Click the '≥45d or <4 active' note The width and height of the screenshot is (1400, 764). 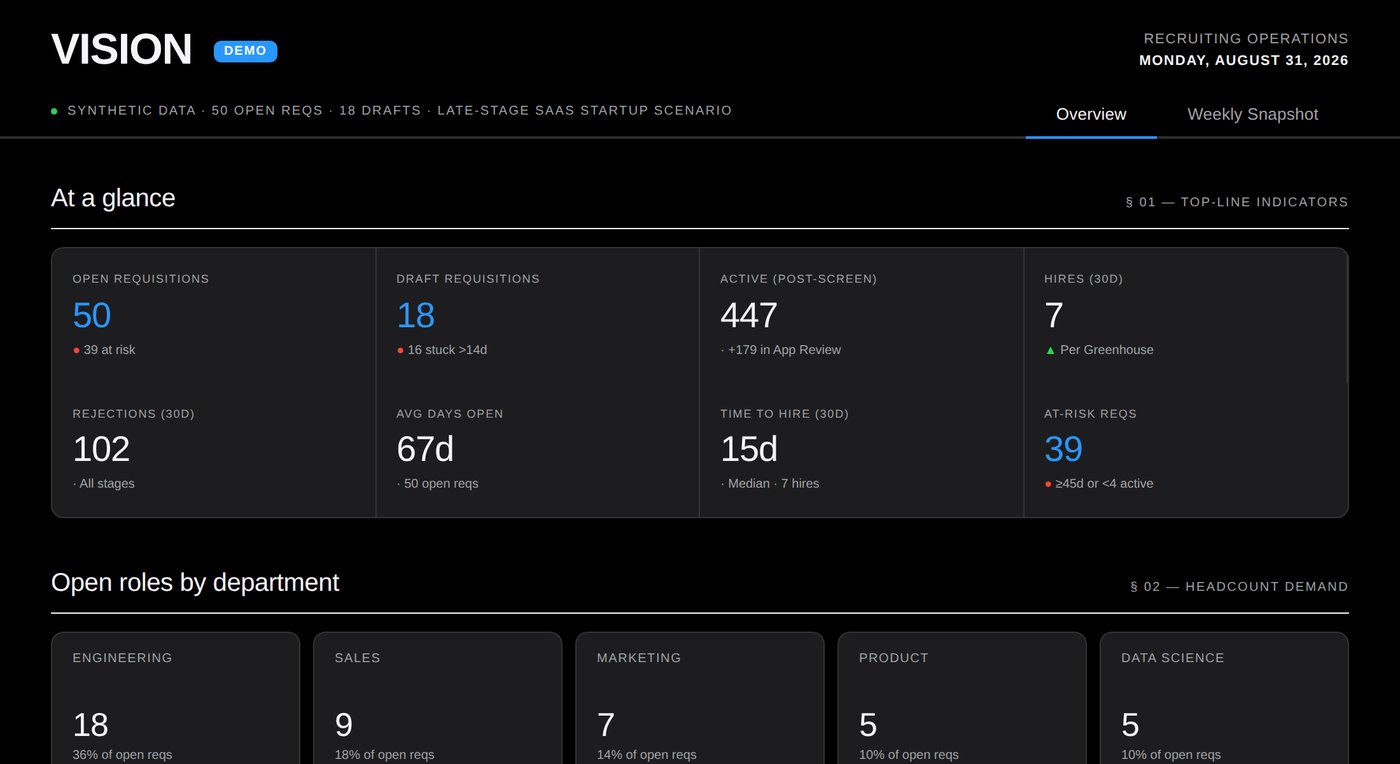pos(1104,484)
